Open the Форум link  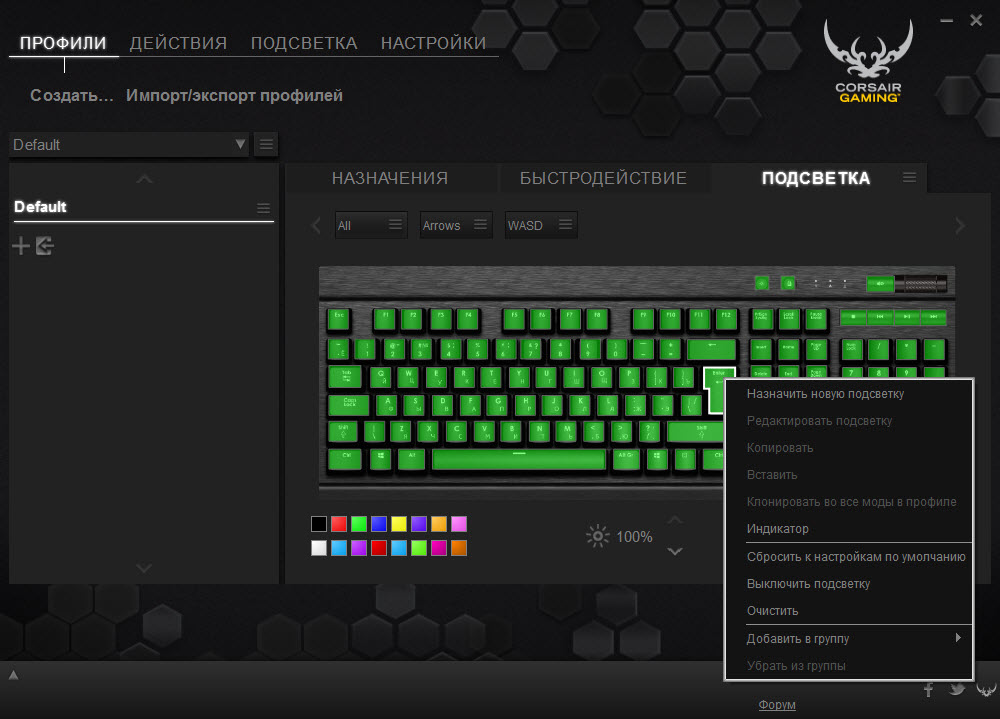point(777,705)
